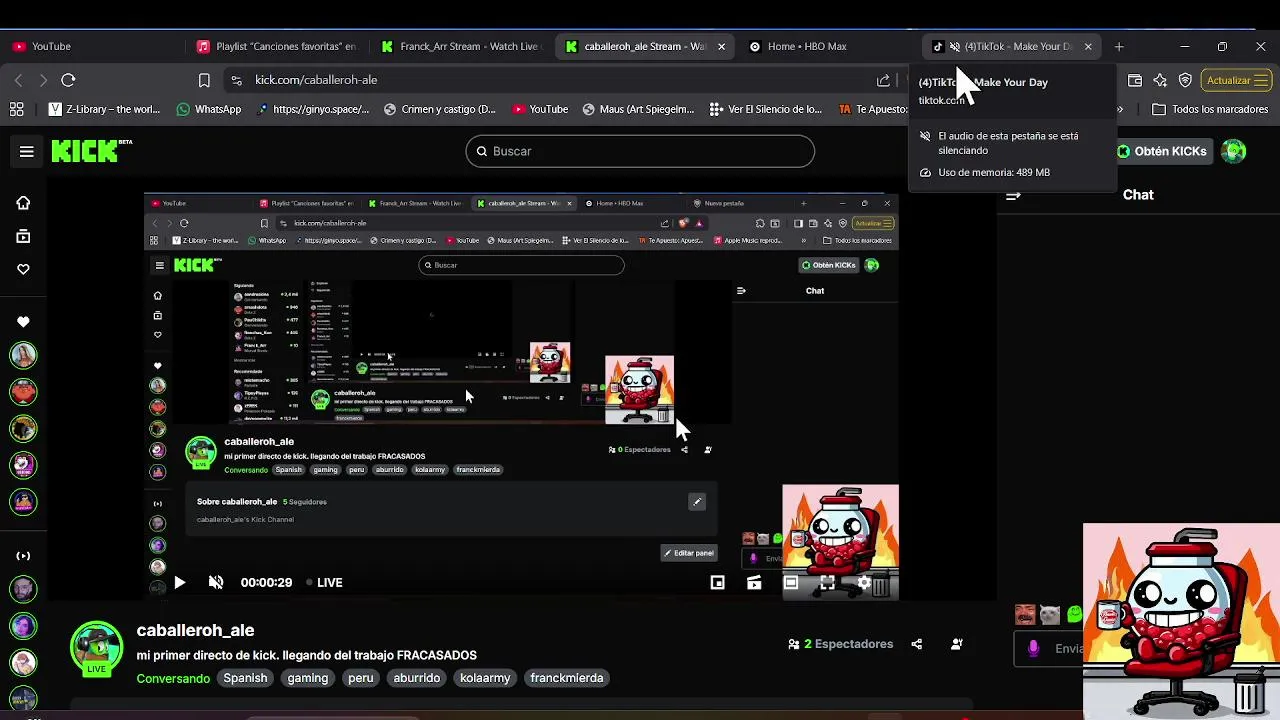The height and width of the screenshot is (720, 1280).
Task: Open the Conversando category link
Action: click(173, 678)
